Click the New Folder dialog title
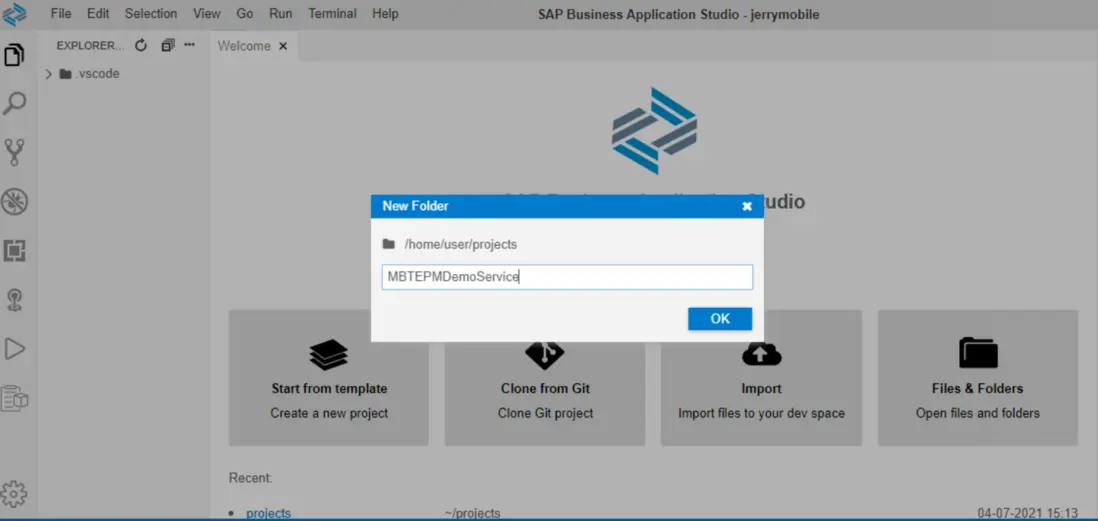The width and height of the screenshot is (1098, 521). click(415, 206)
